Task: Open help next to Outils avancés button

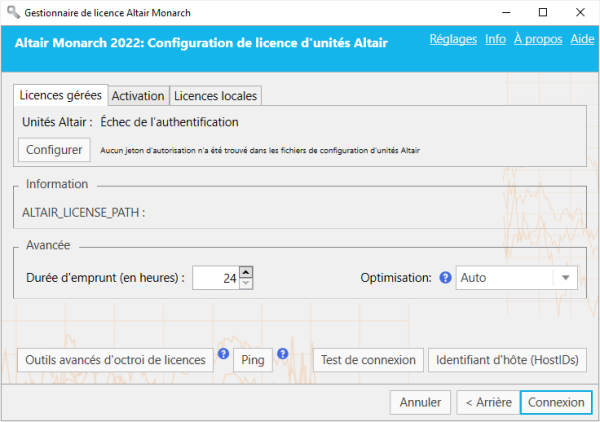Action: pos(223,354)
